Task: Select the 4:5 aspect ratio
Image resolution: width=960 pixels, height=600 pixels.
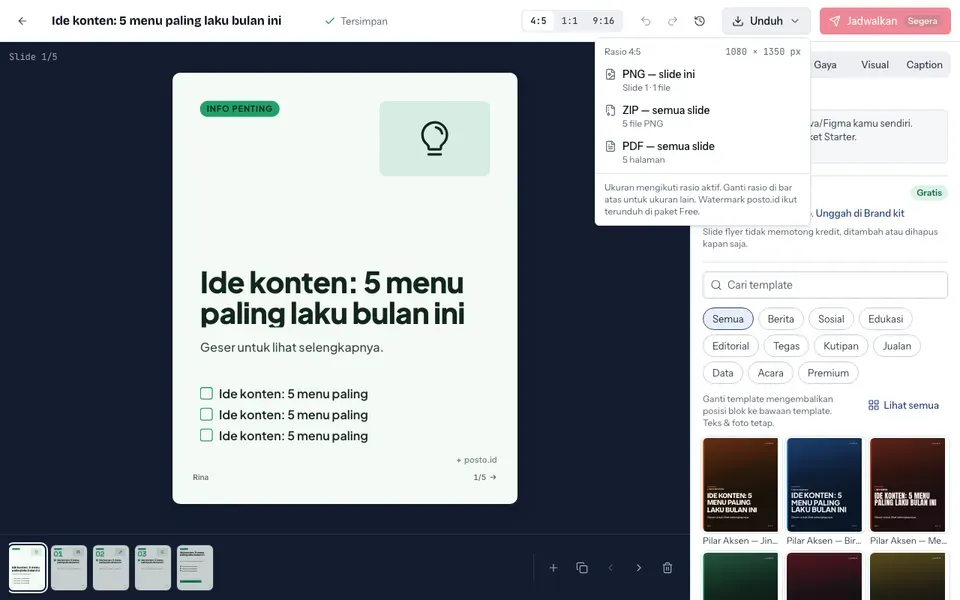Action: point(538,21)
